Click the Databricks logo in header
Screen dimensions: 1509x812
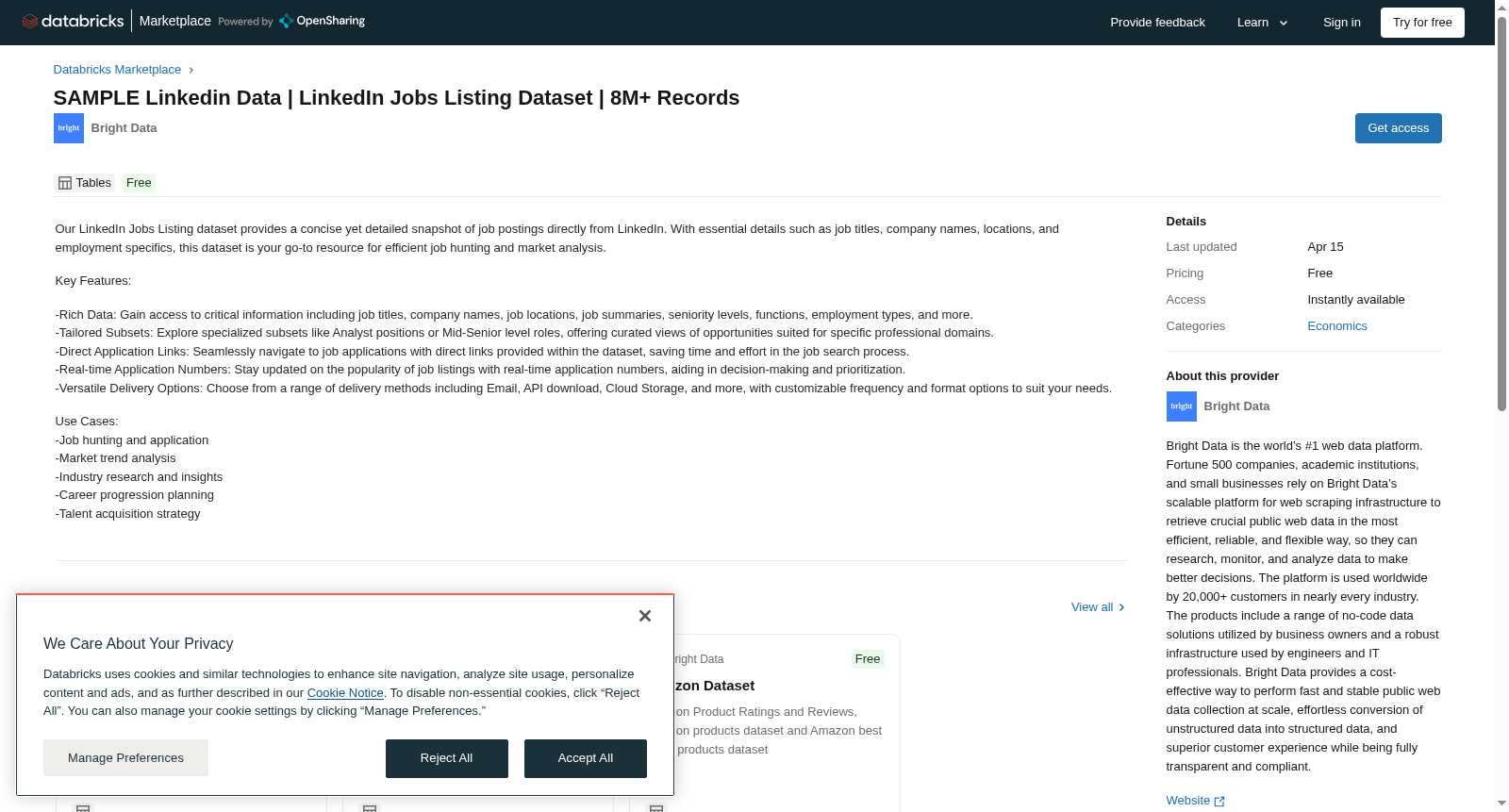click(x=73, y=21)
